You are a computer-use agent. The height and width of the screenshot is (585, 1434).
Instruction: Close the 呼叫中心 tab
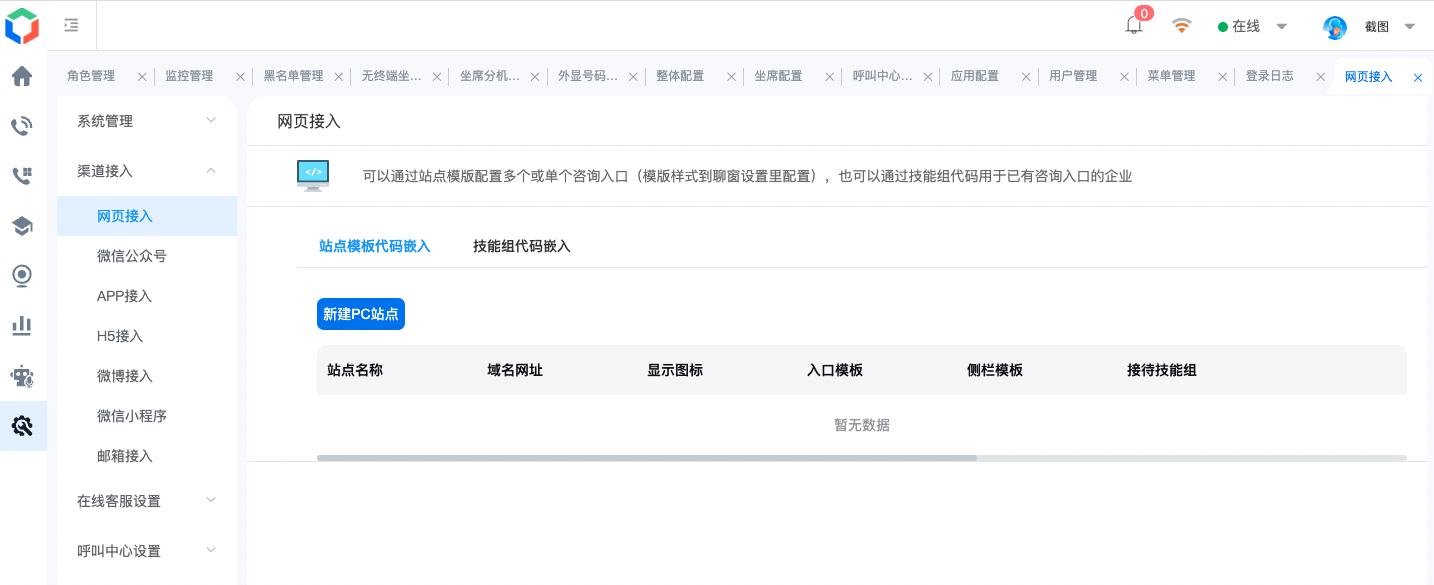coord(927,76)
